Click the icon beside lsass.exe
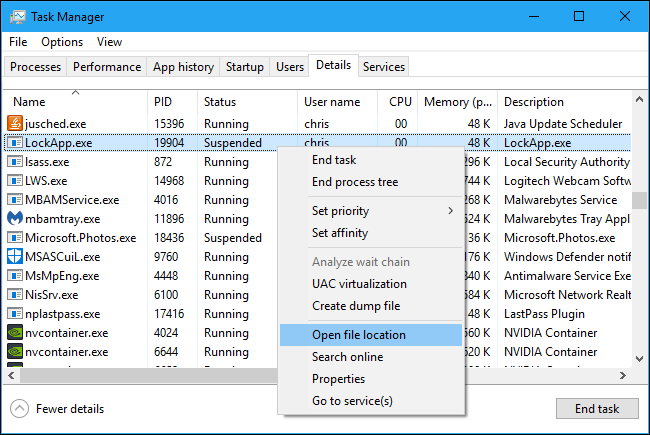 pyautogui.click(x=15, y=162)
